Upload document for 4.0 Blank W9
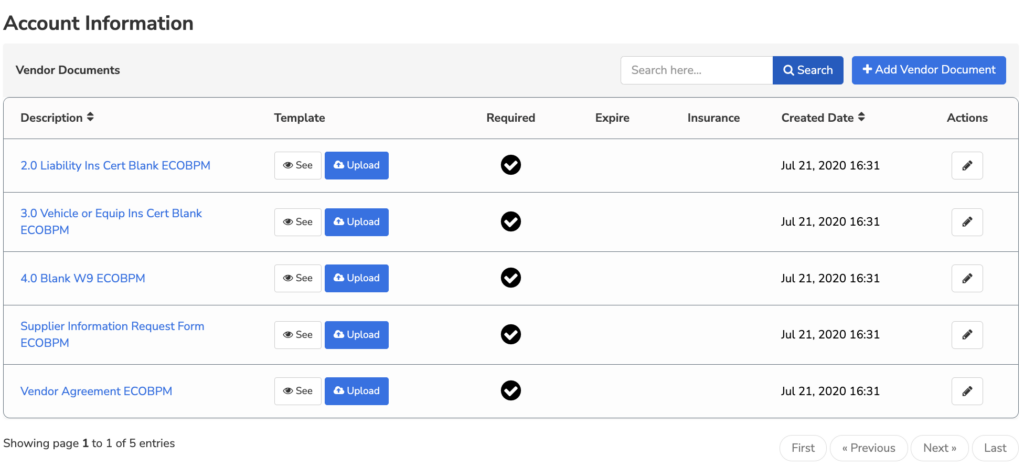The height and width of the screenshot is (466, 1024). coord(357,278)
